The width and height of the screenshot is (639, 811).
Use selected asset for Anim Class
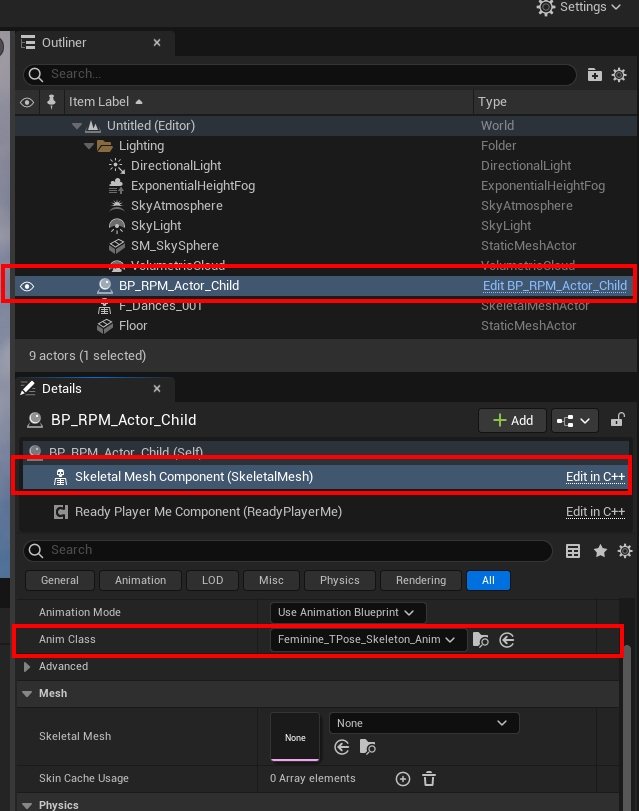click(x=507, y=640)
